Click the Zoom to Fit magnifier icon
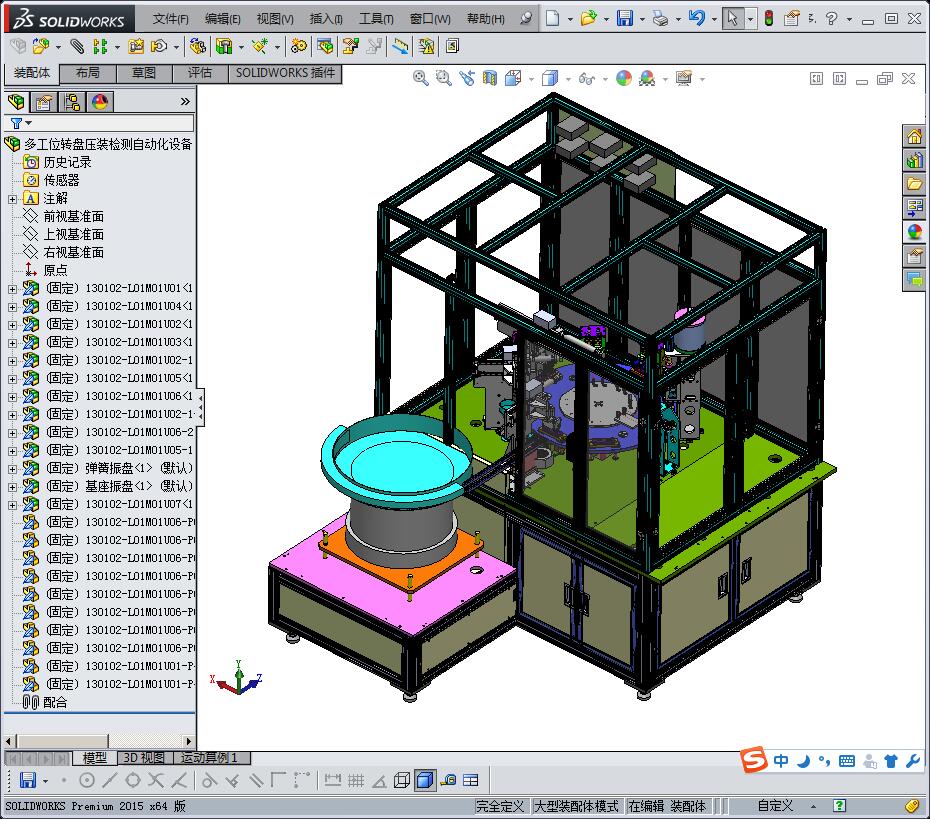 coord(421,78)
